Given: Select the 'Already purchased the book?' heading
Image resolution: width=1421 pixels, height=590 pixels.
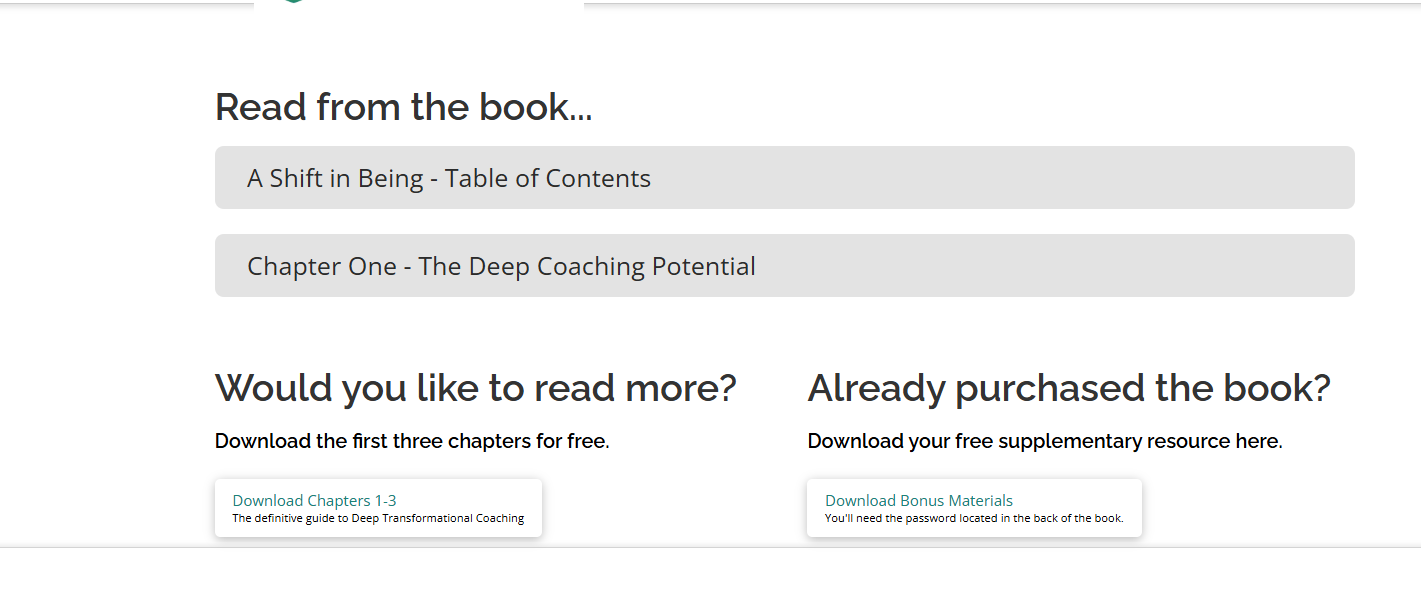Looking at the screenshot, I should [1069, 388].
